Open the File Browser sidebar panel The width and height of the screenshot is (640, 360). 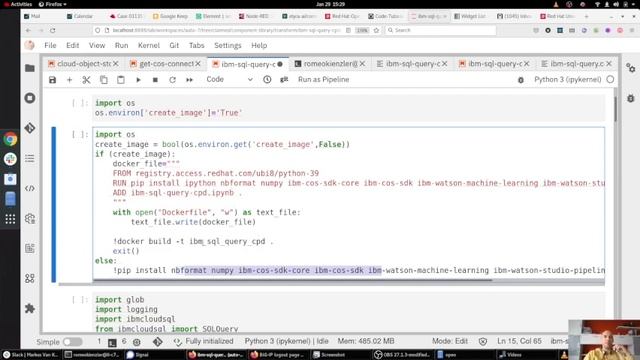coord(30,68)
